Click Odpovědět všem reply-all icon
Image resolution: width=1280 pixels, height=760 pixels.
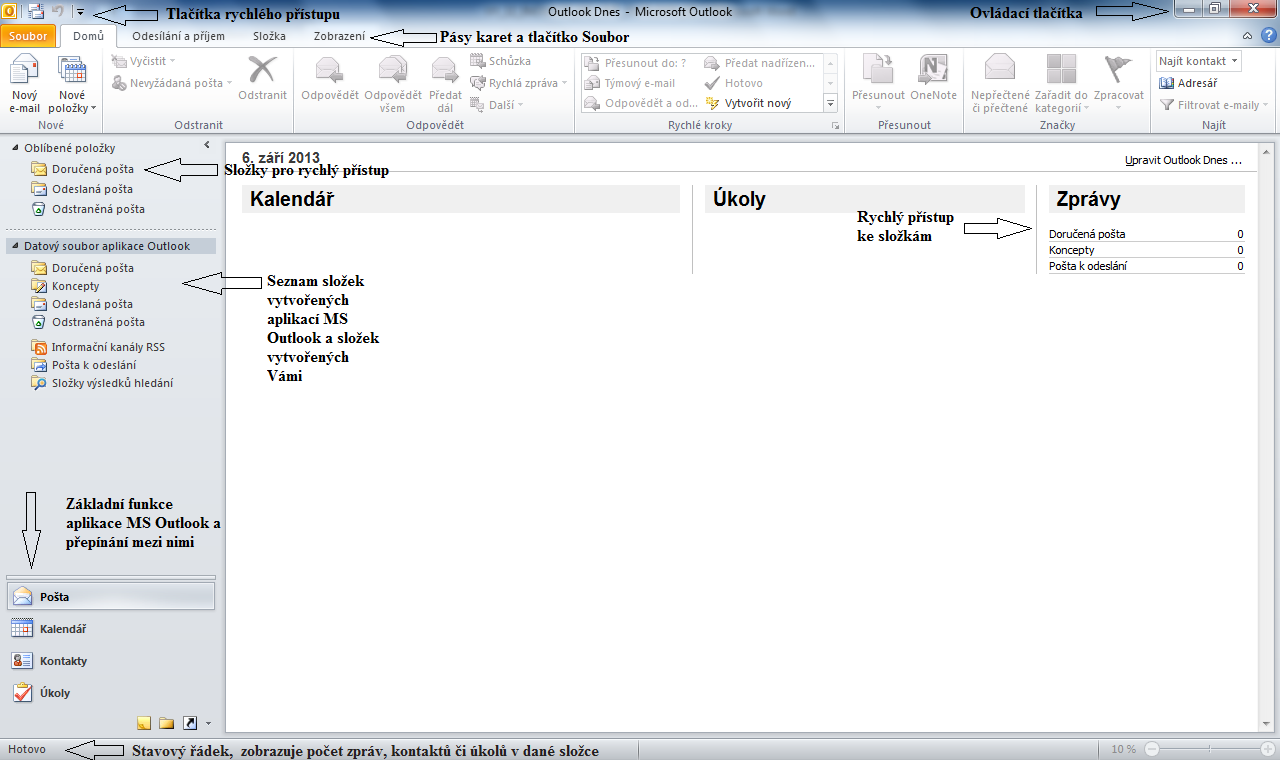pos(393,84)
